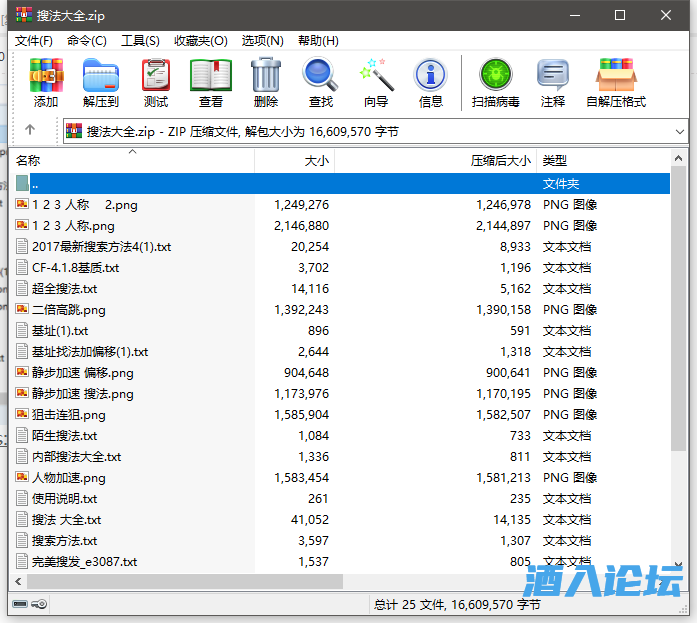Launch the 向导 (Wizard) wand icon
The height and width of the screenshot is (623, 697).
[x=376, y=82]
